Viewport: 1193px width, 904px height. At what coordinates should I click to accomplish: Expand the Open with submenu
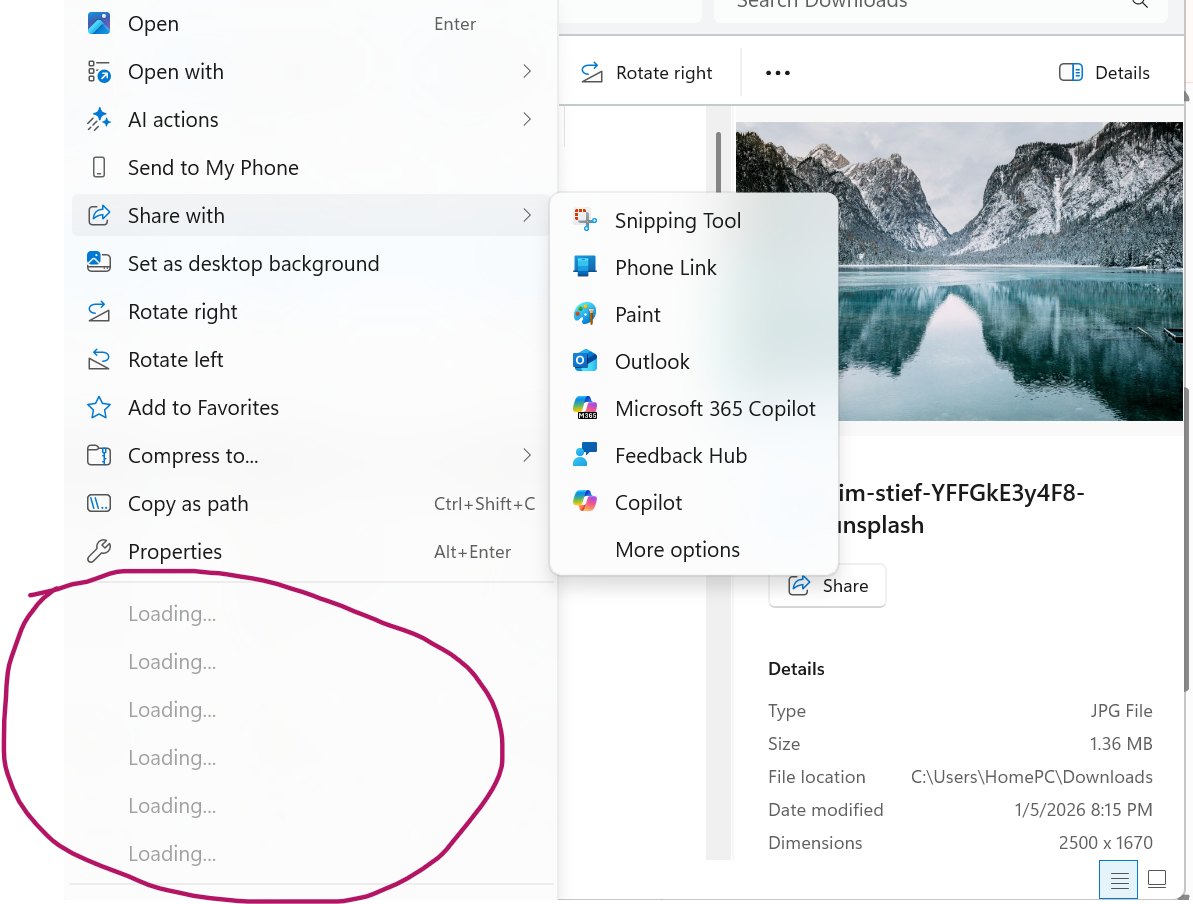[175, 71]
